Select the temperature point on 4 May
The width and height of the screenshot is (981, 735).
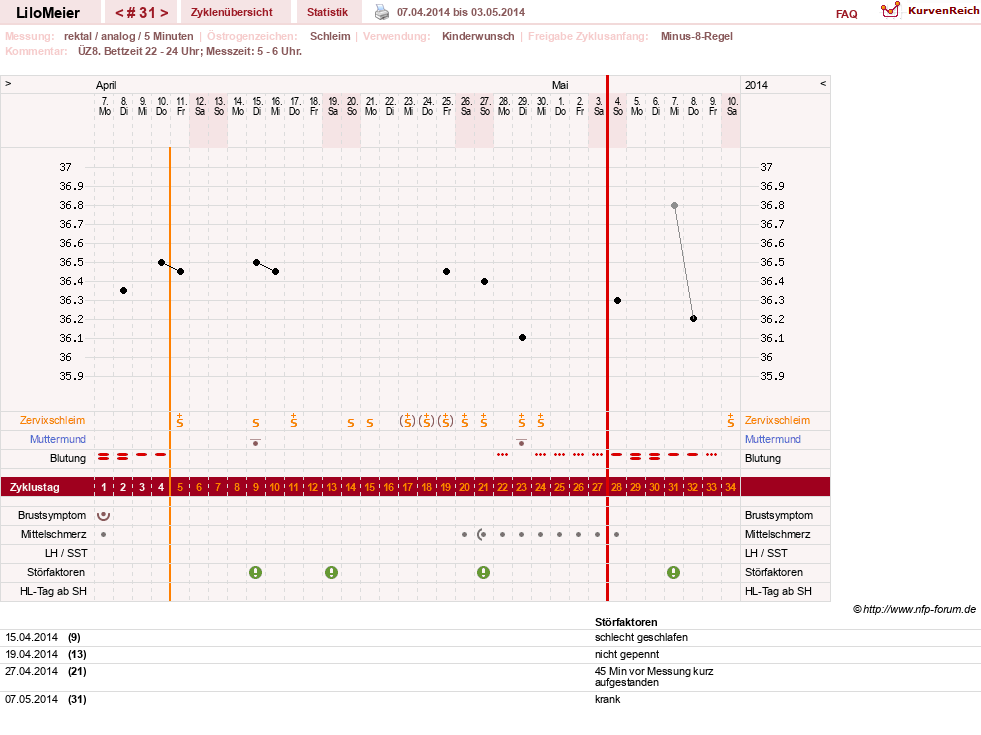point(618,300)
